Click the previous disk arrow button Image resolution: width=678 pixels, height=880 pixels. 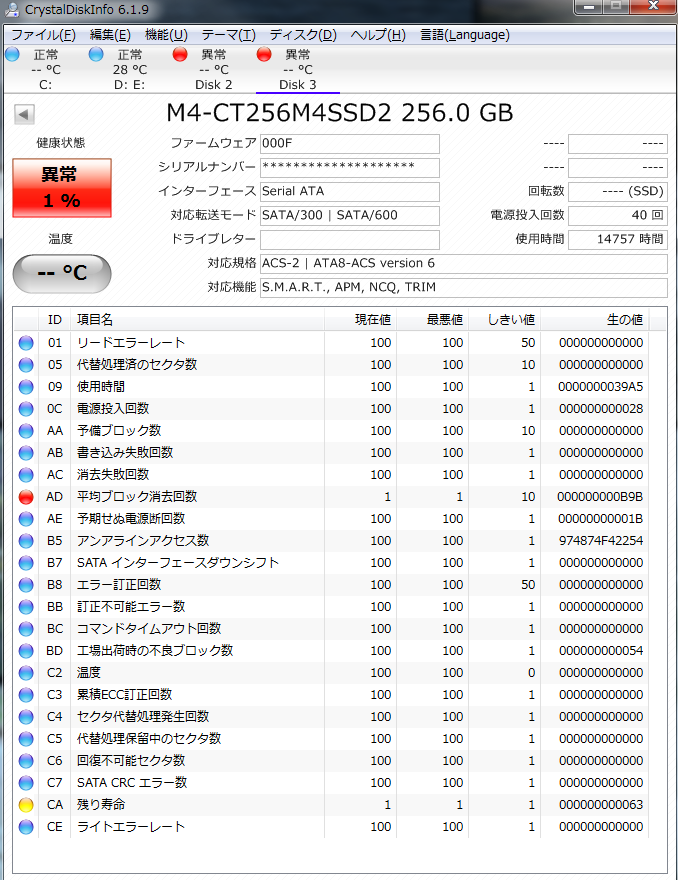coord(24,114)
